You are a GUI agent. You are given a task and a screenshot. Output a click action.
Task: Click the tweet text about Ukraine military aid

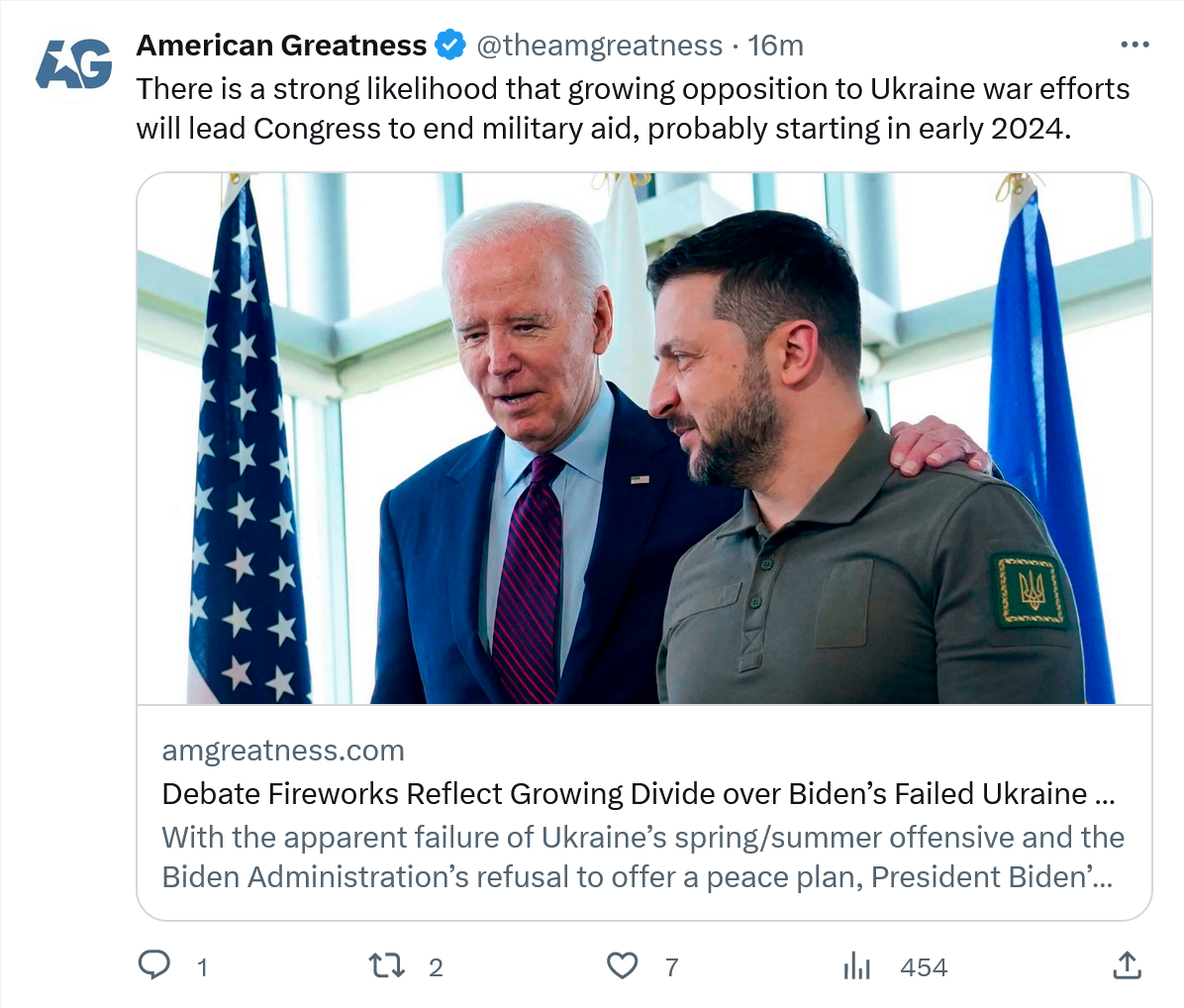[633, 109]
